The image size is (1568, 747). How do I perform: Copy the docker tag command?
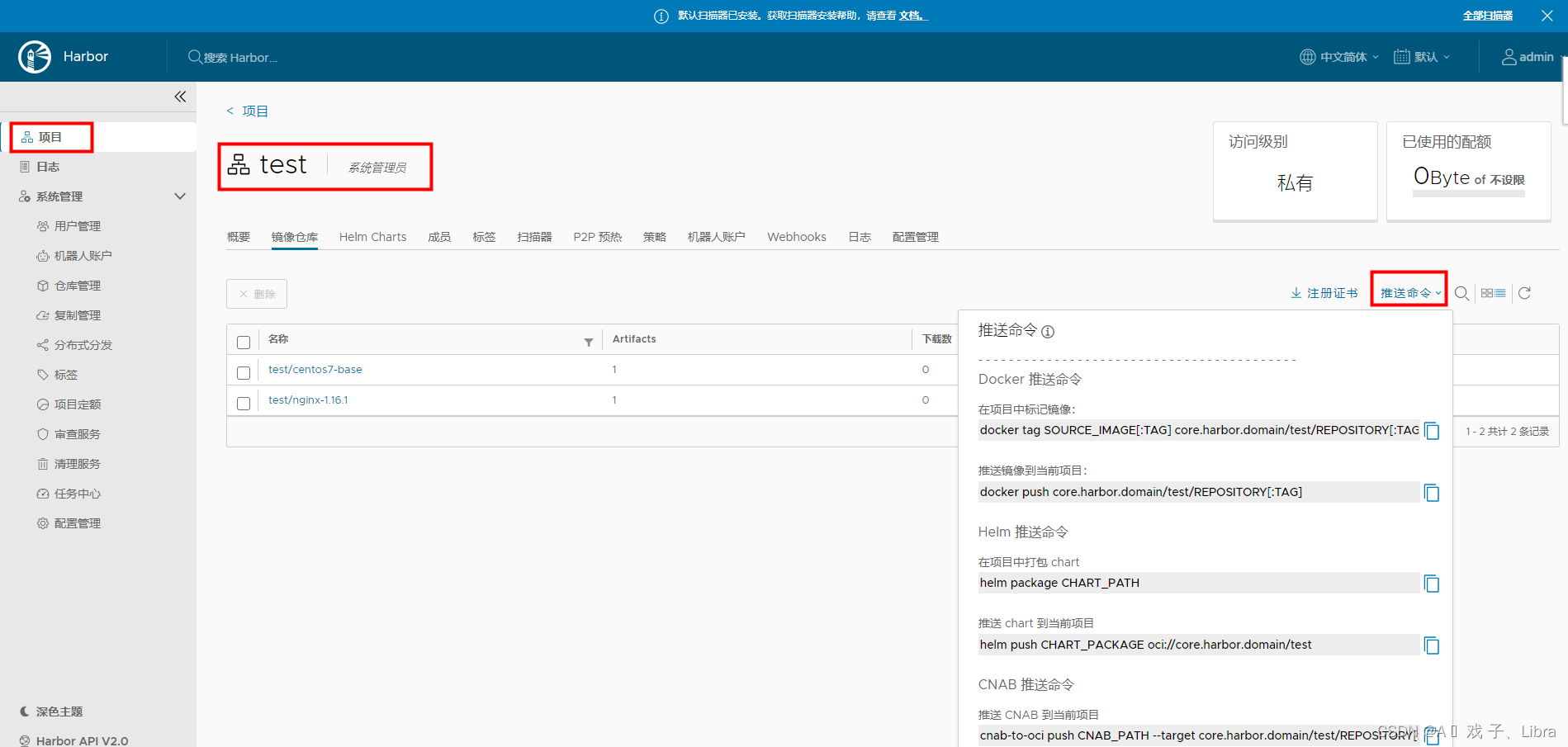point(1432,431)
